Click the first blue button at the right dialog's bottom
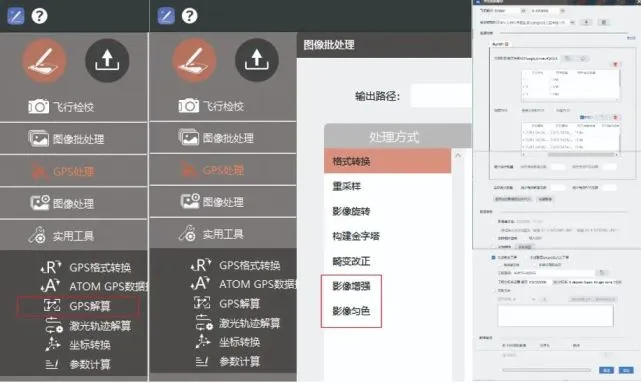The height and width of the screenshot is (383, 641). tap(606, 370)
